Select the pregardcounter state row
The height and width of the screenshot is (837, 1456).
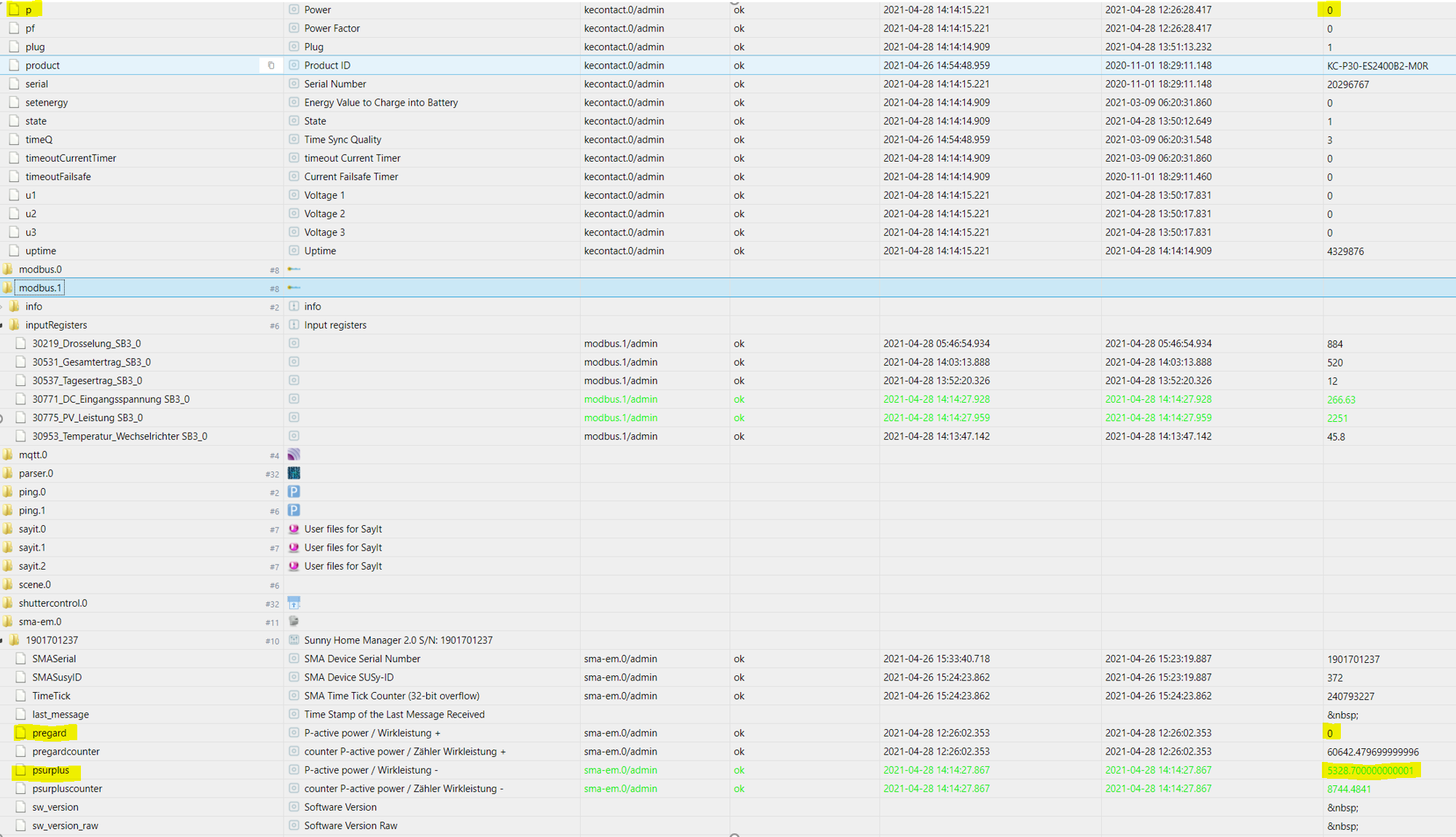66,752
